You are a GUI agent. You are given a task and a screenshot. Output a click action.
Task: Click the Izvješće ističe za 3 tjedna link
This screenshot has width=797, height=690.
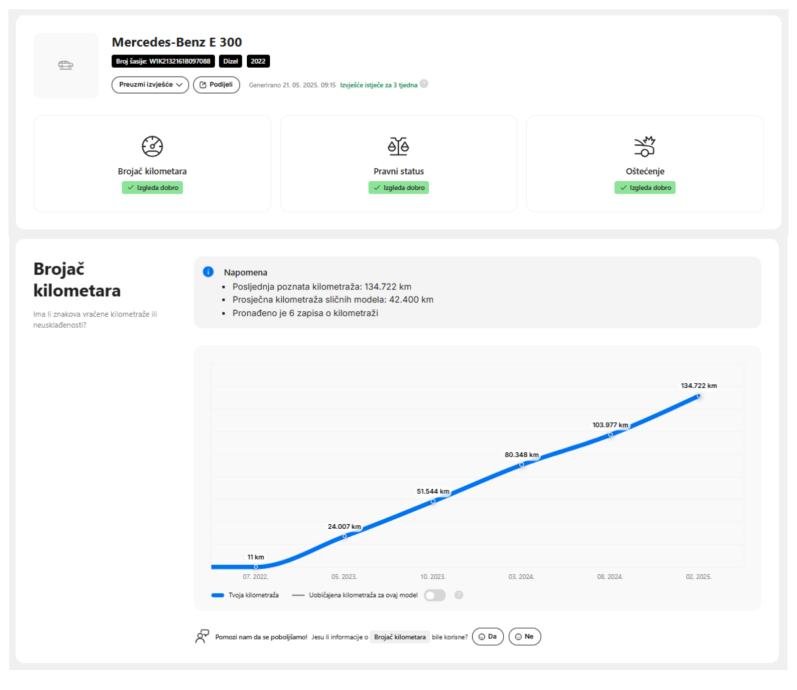379,85
